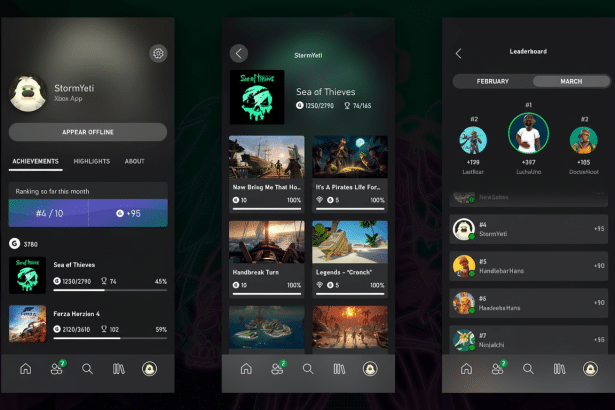Select the HIGHLIGHTS tab
Viewport: 615px width, 410px height.
point(92,161)
